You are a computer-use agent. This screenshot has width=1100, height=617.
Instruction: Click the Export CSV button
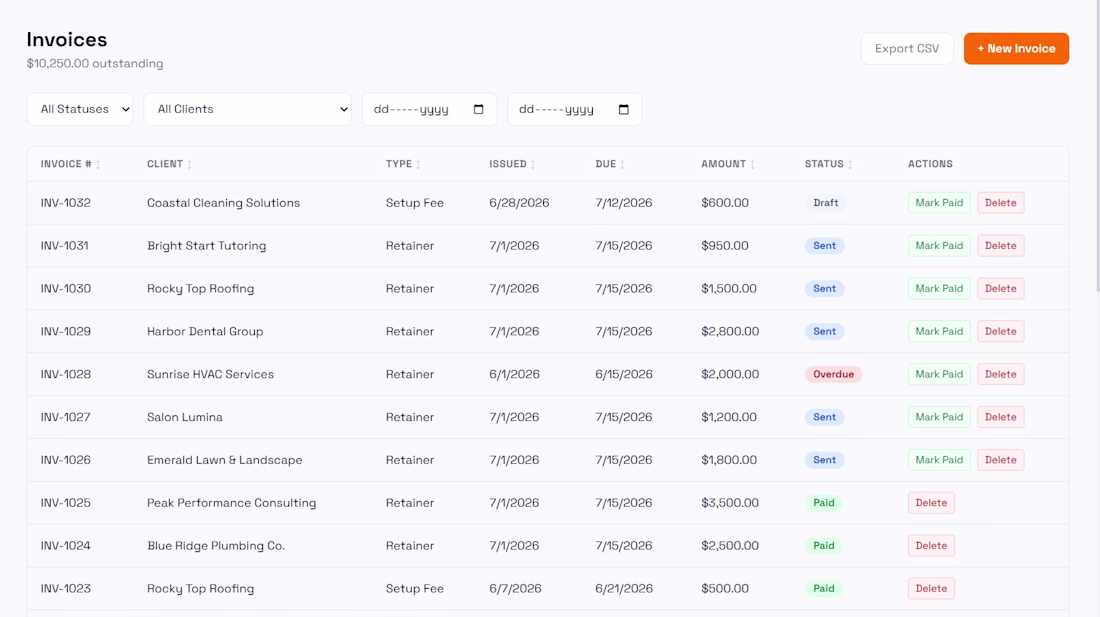tap(907, 48)
